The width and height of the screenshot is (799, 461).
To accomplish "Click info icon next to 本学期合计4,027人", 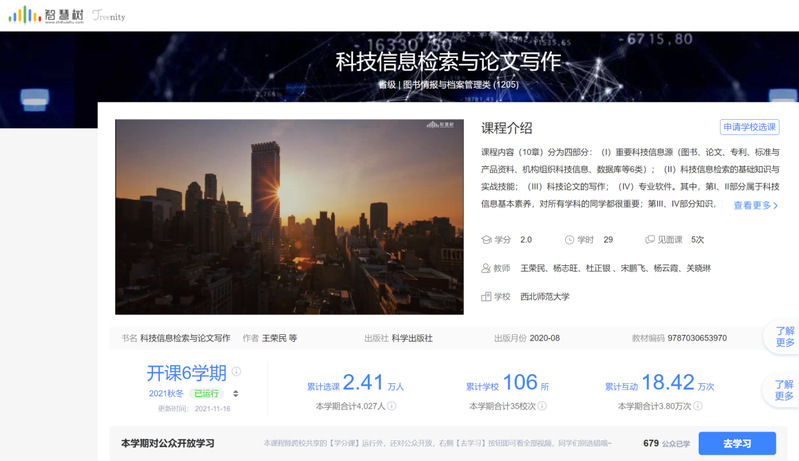I will 392,406.
